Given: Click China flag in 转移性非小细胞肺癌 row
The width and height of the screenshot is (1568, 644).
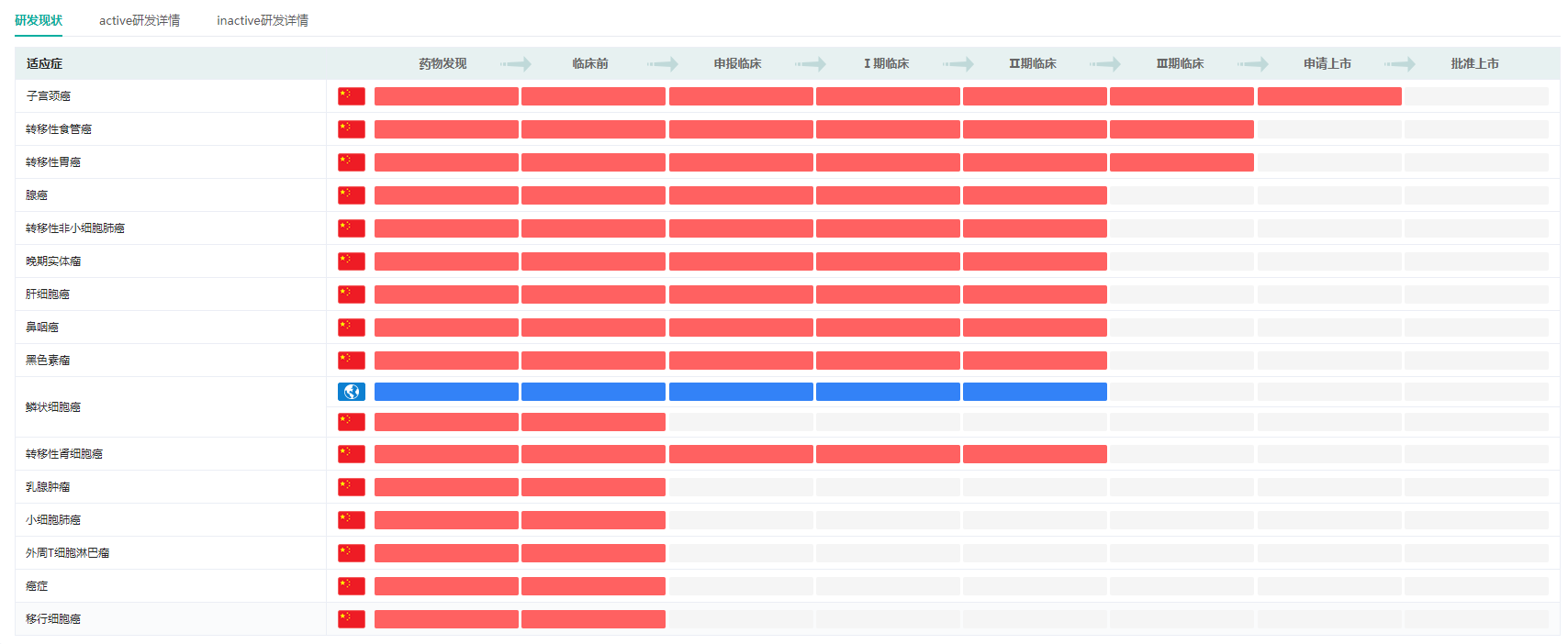Looking at the screenshot, I should [x=352, y=228].
